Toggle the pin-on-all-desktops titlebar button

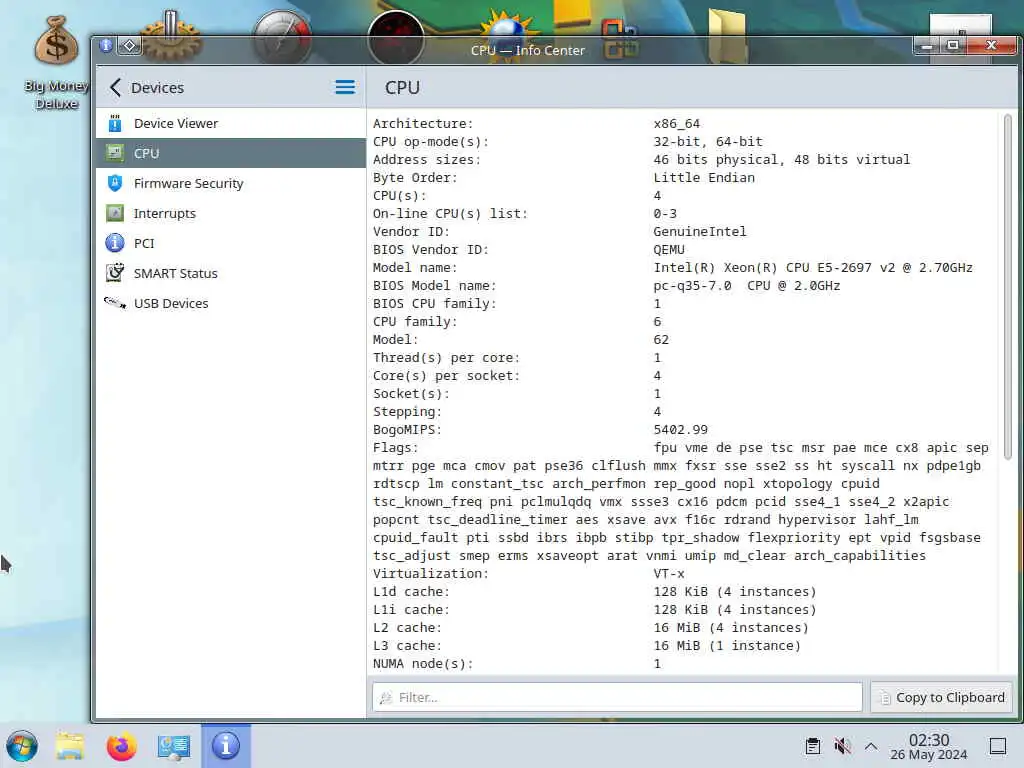(x=130, y=45)
